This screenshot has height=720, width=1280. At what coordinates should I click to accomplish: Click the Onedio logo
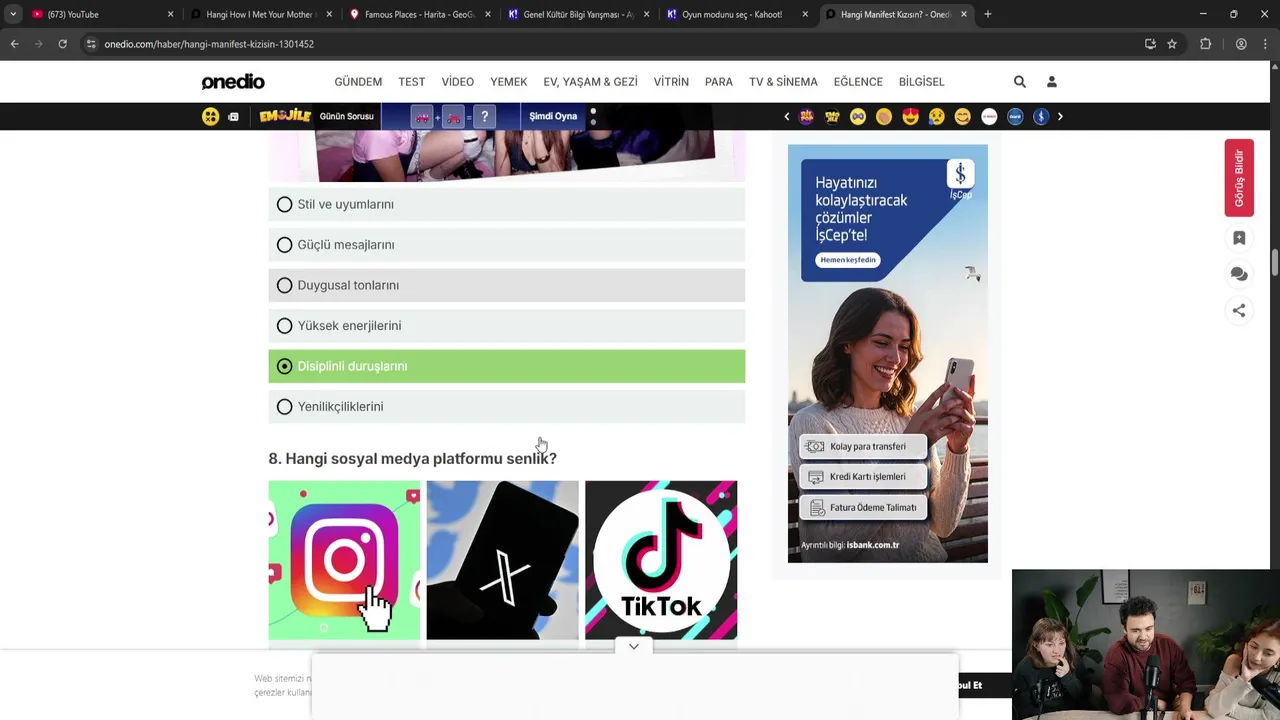pyautogui.click(x=233, y=82)
